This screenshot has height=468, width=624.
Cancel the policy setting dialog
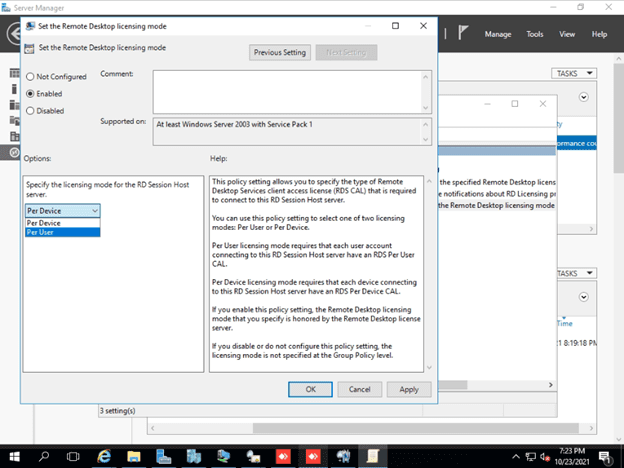click(359, 389)
